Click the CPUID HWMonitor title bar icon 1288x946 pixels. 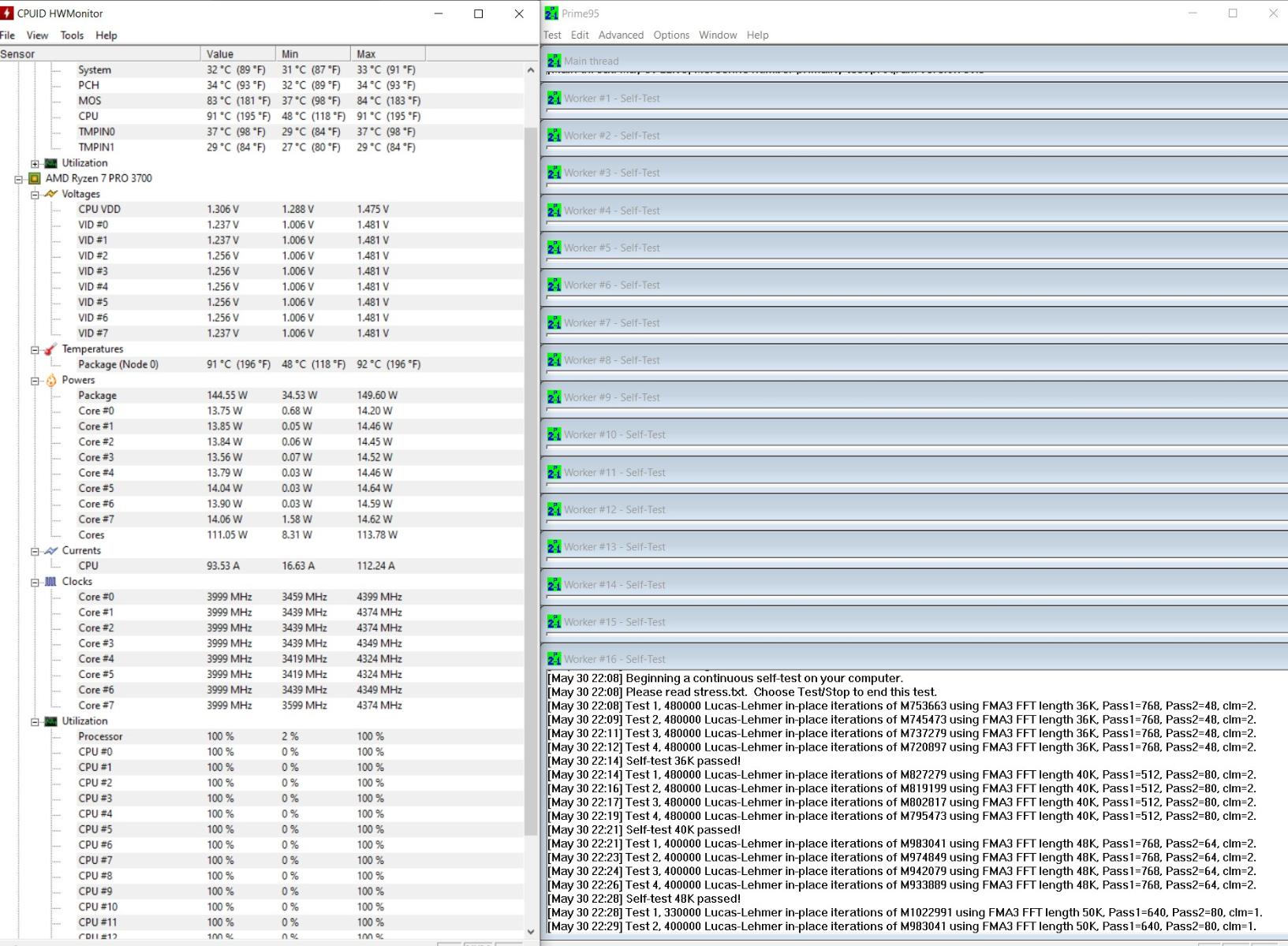click(7, 13)
